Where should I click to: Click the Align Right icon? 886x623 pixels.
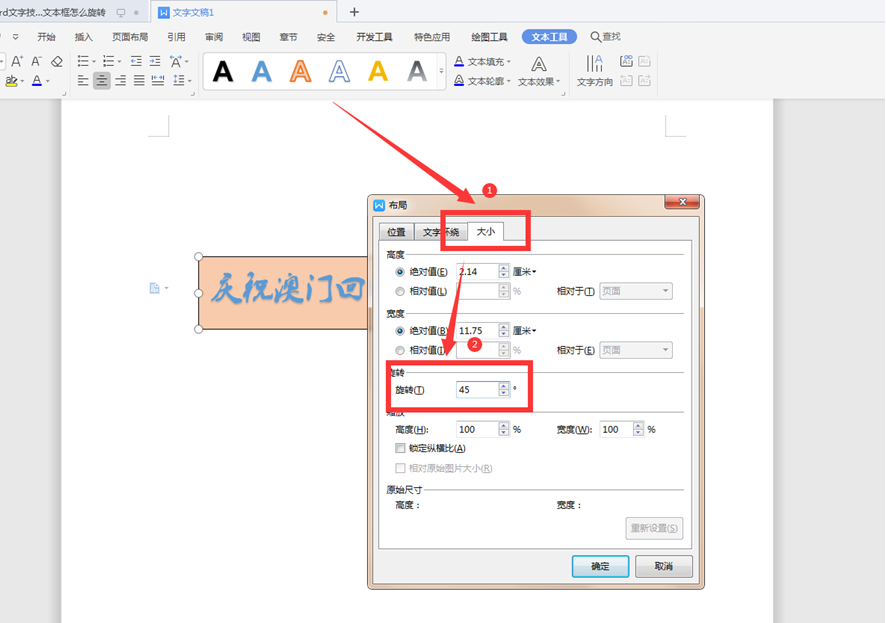pos(120,81)
